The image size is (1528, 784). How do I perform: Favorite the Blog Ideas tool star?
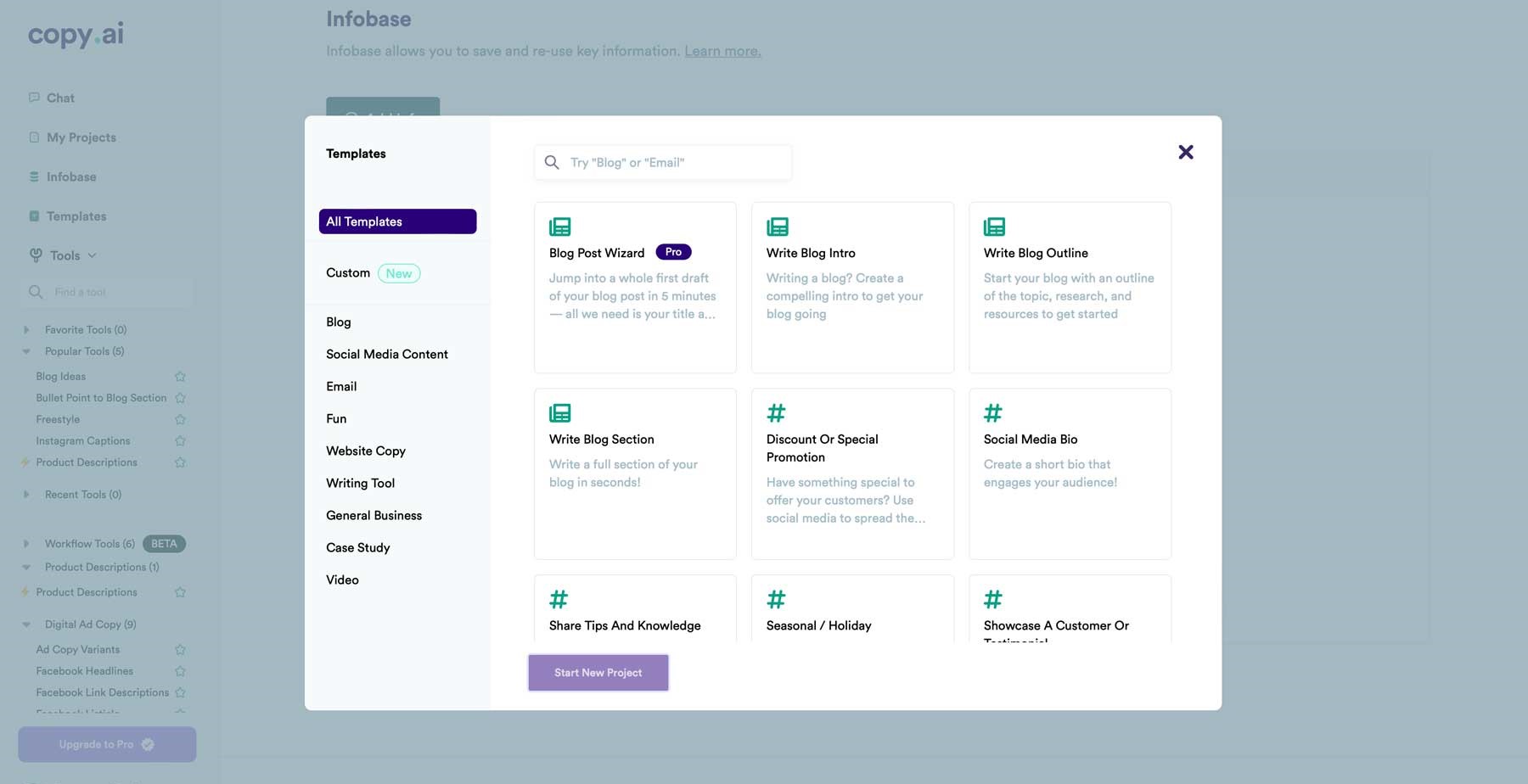pos(180,377)
